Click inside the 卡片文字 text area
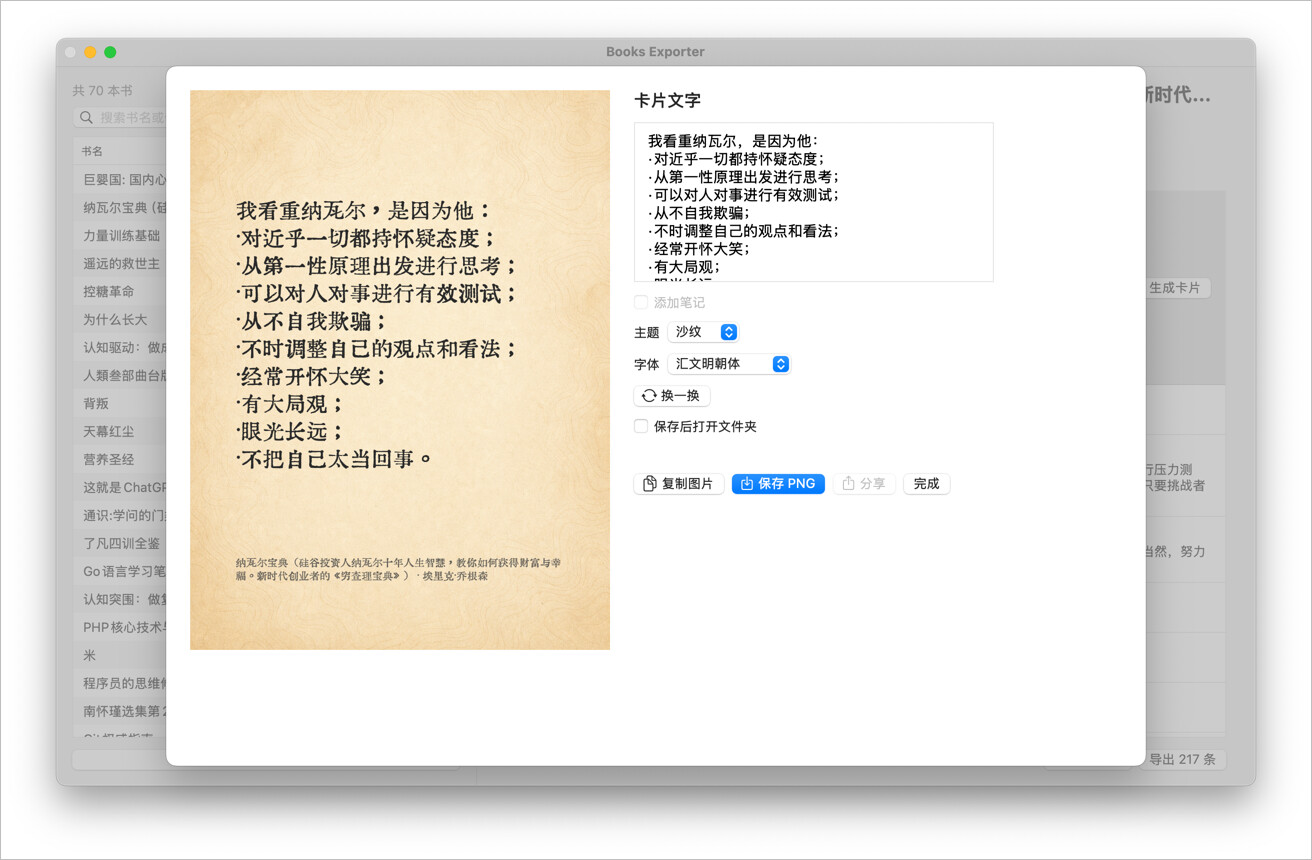The height and width of the screenshot is (860, 1312). point(814,202)
